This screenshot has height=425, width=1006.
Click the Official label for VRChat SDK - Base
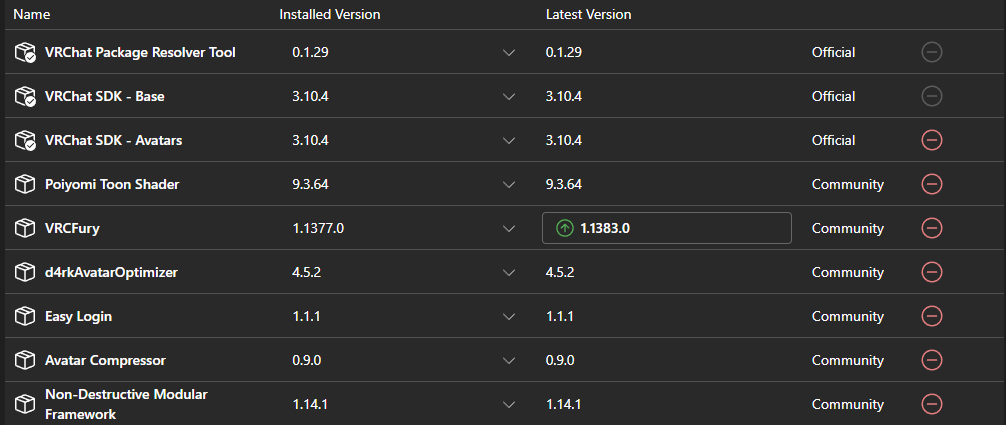point(833,96)
